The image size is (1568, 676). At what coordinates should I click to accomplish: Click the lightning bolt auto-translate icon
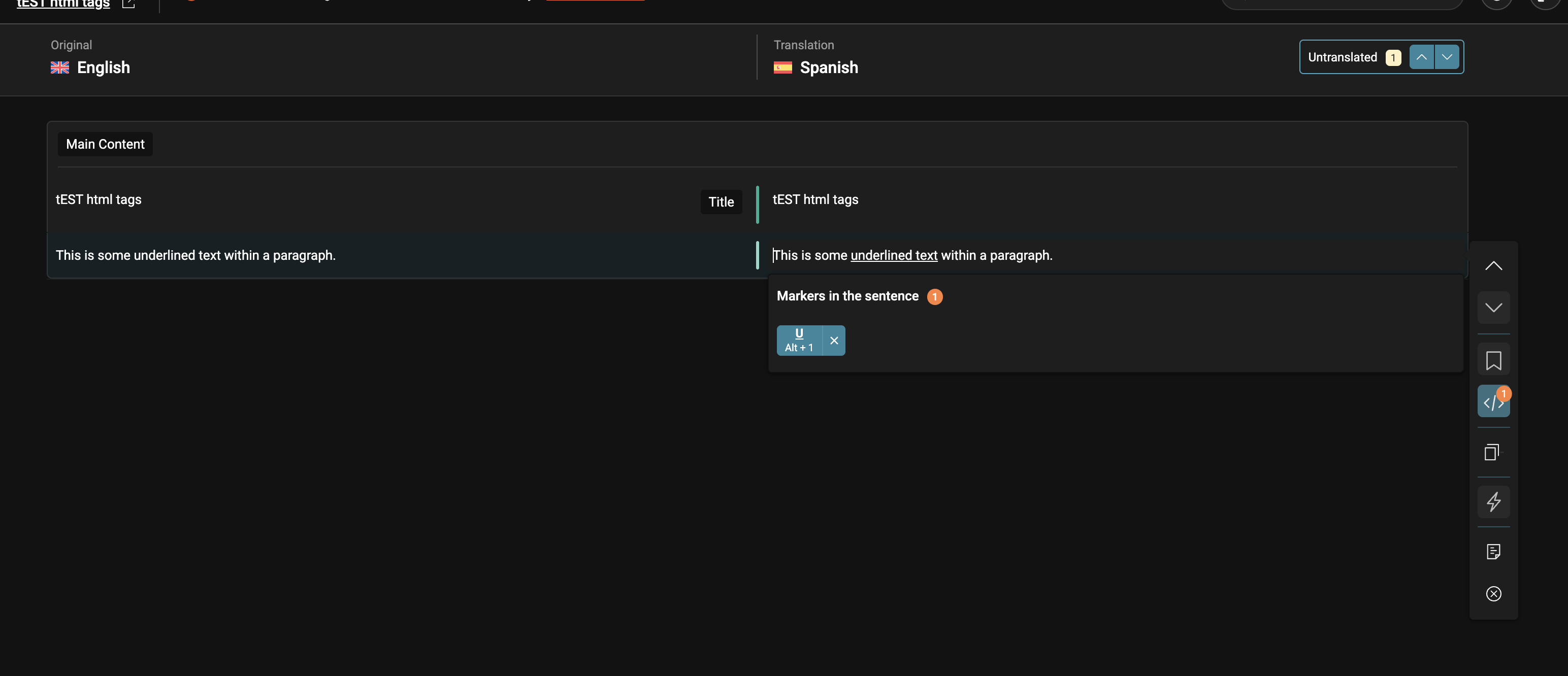[x=1493, y=502]
